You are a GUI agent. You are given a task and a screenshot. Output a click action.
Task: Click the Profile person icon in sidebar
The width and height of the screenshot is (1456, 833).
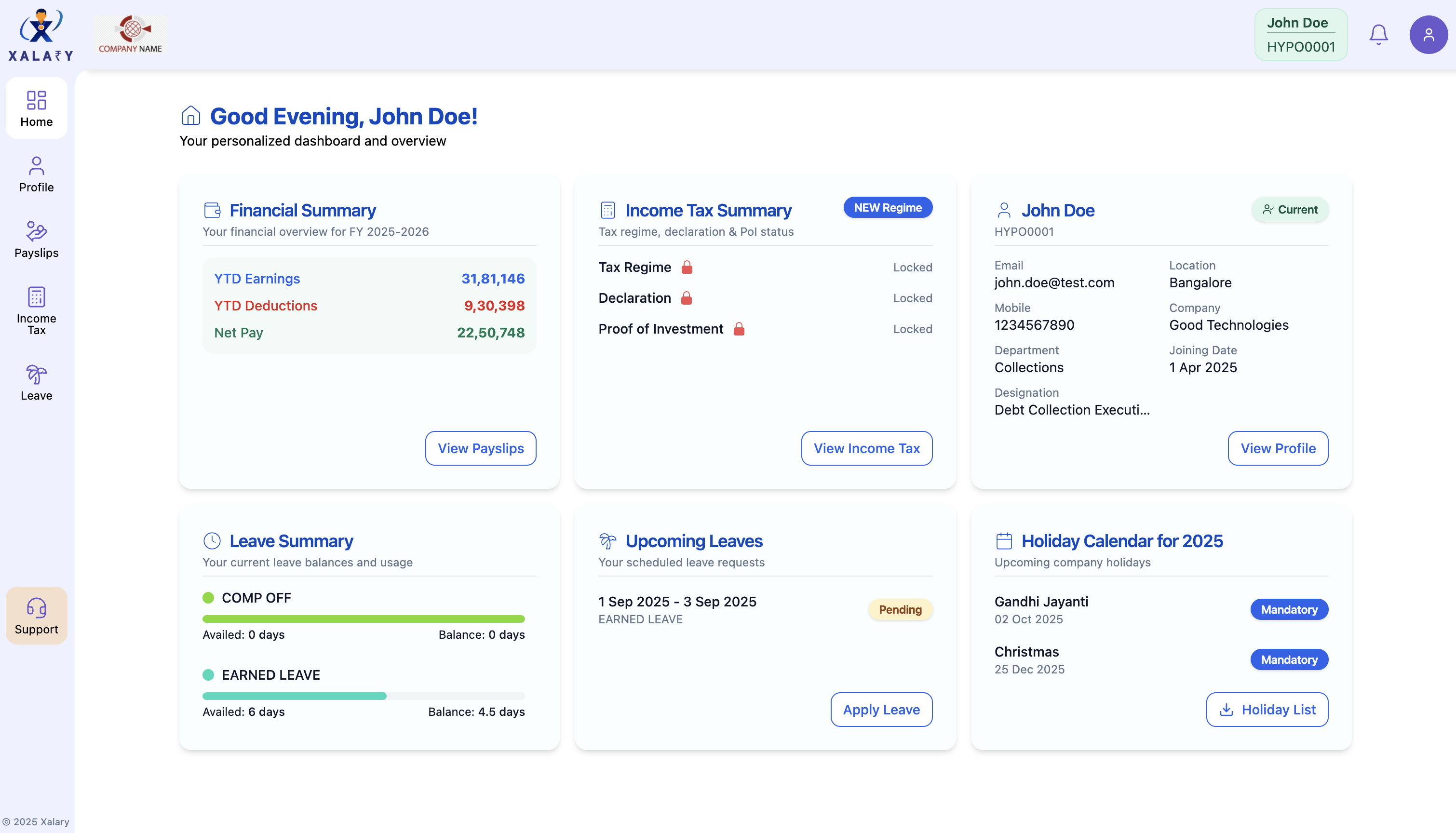36,166
